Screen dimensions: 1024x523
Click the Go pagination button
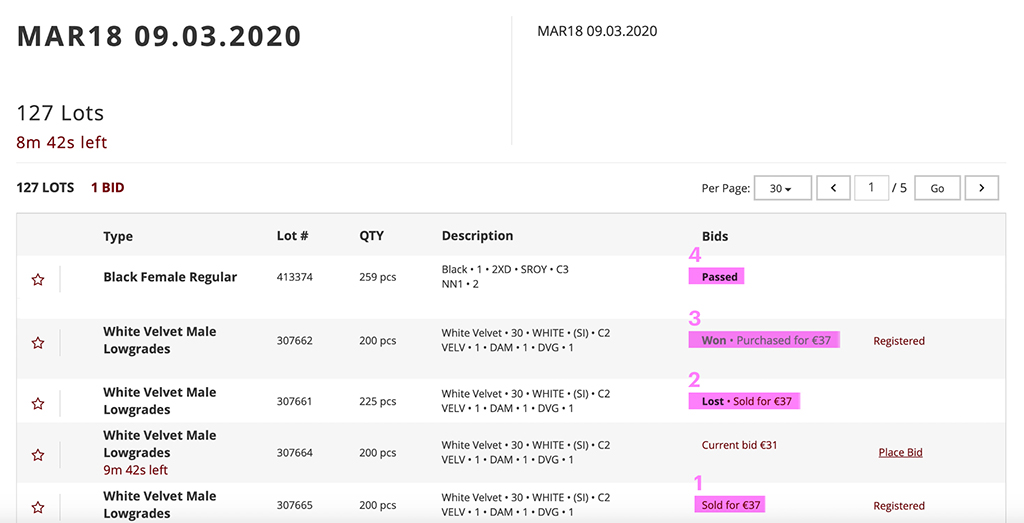[x=937, y=188]
